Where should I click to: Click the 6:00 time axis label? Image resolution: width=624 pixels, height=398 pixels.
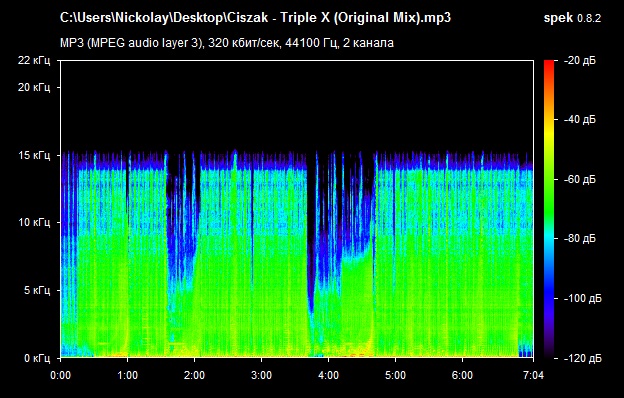pos(462,375)
